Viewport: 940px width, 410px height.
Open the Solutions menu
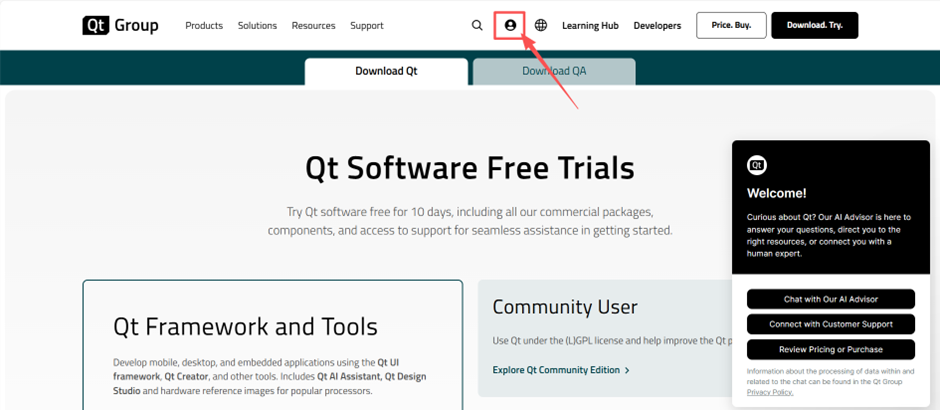257,26
